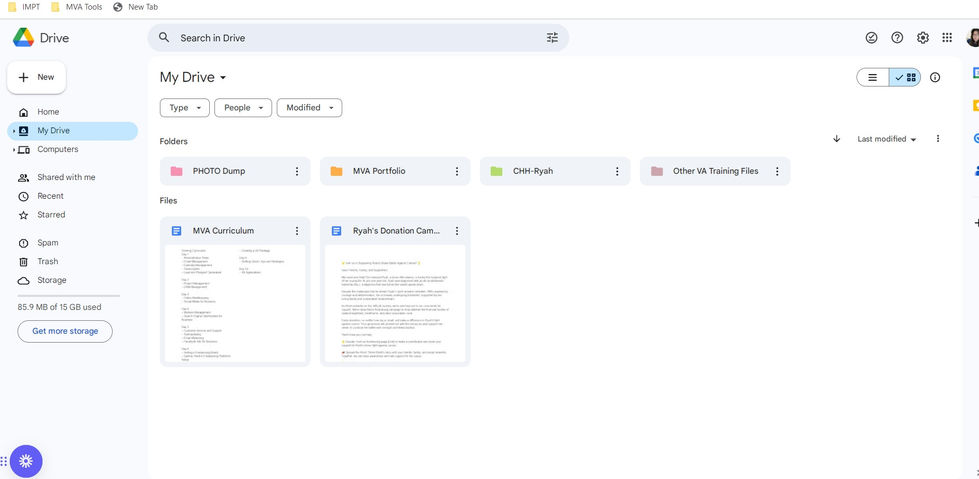Open the New Tab bookmark

[135, 7]
